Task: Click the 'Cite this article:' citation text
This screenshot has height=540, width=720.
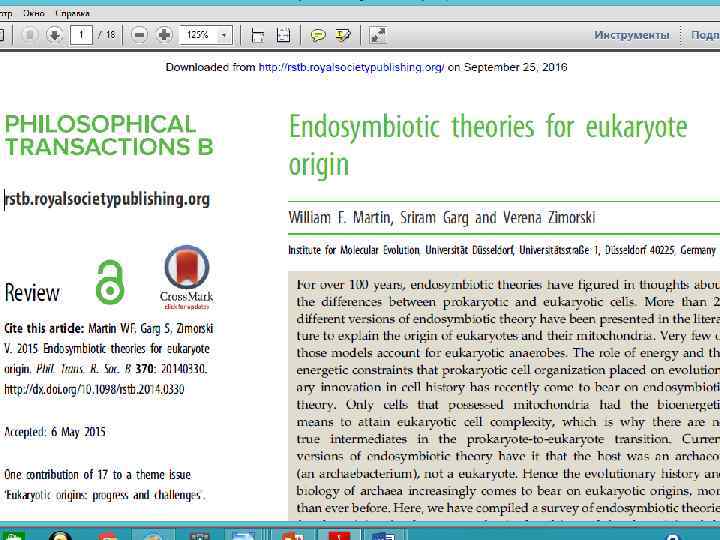Action: click(44, 329)
